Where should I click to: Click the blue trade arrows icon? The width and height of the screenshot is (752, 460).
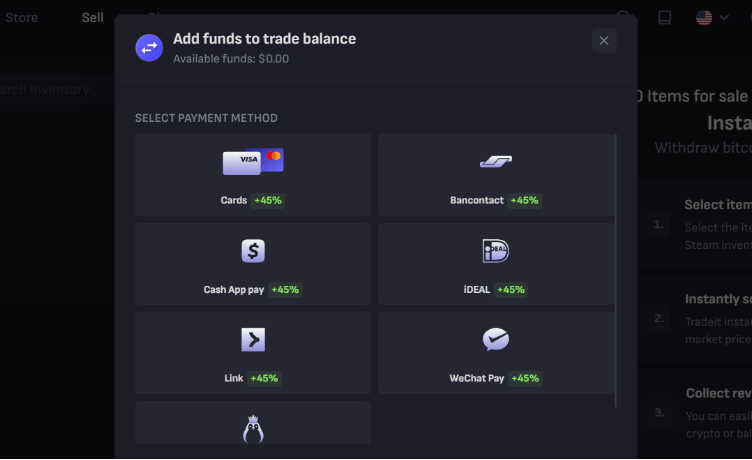click(x=149, y=47)
